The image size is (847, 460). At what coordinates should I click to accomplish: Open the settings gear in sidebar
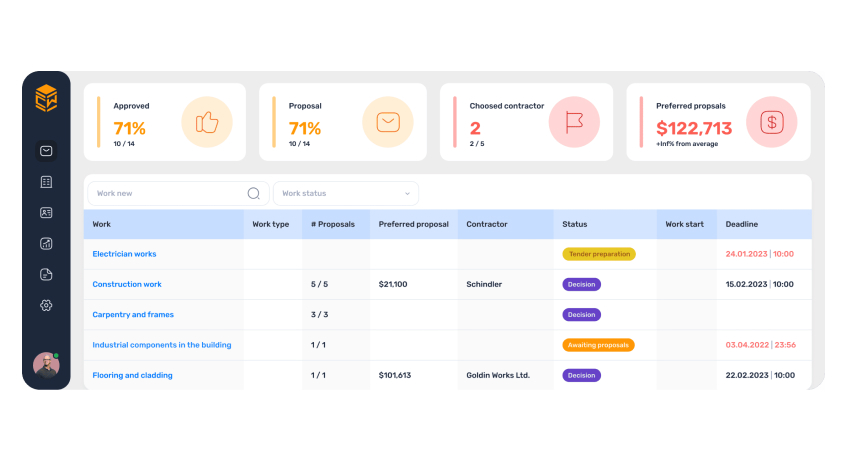click(46, 305)
